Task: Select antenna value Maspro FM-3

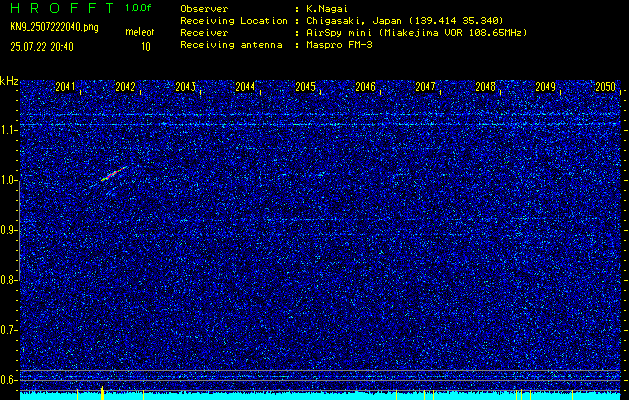Action: [339, 45]
